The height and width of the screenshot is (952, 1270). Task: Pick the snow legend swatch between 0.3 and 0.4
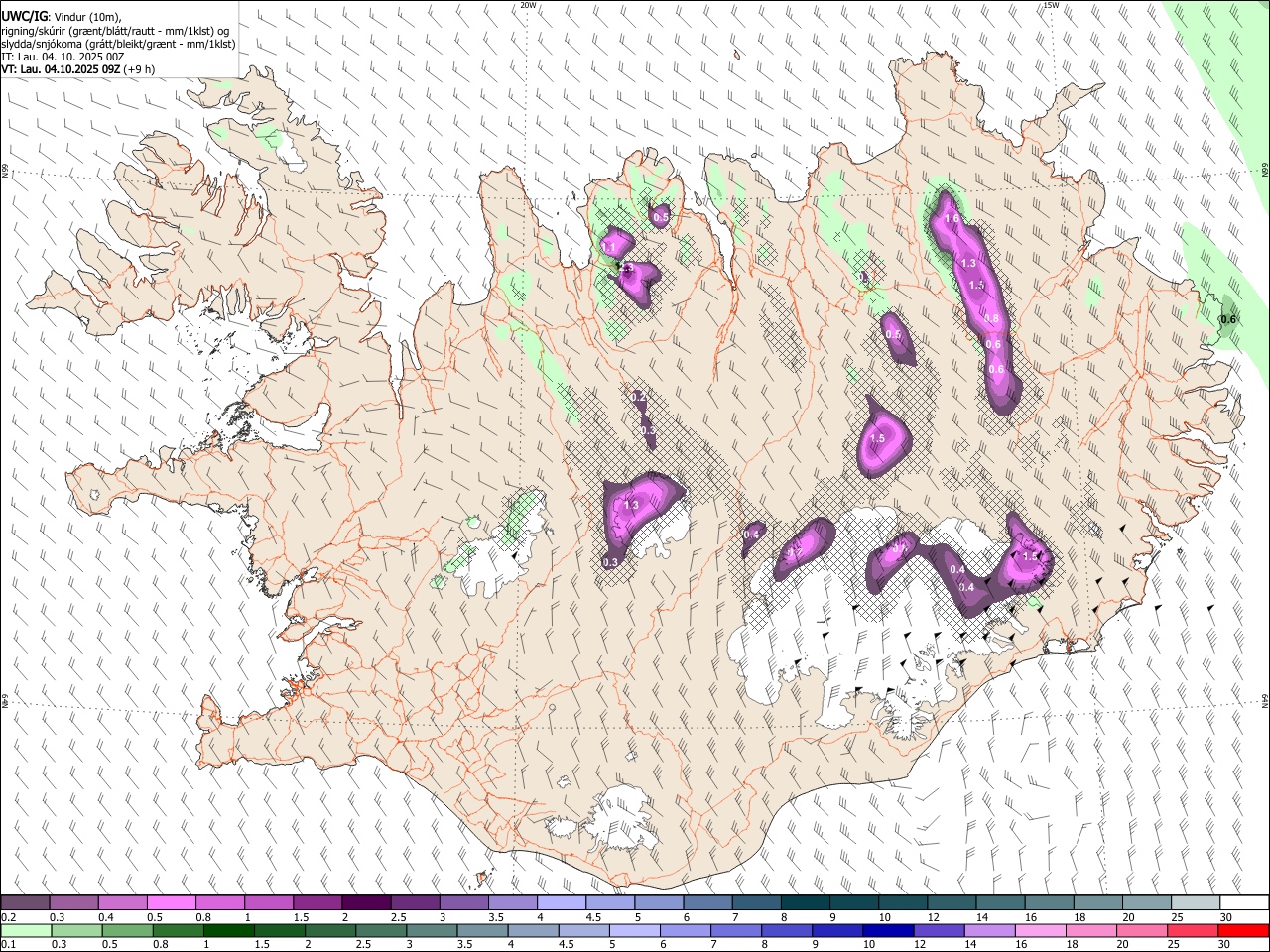coord(73,903)
